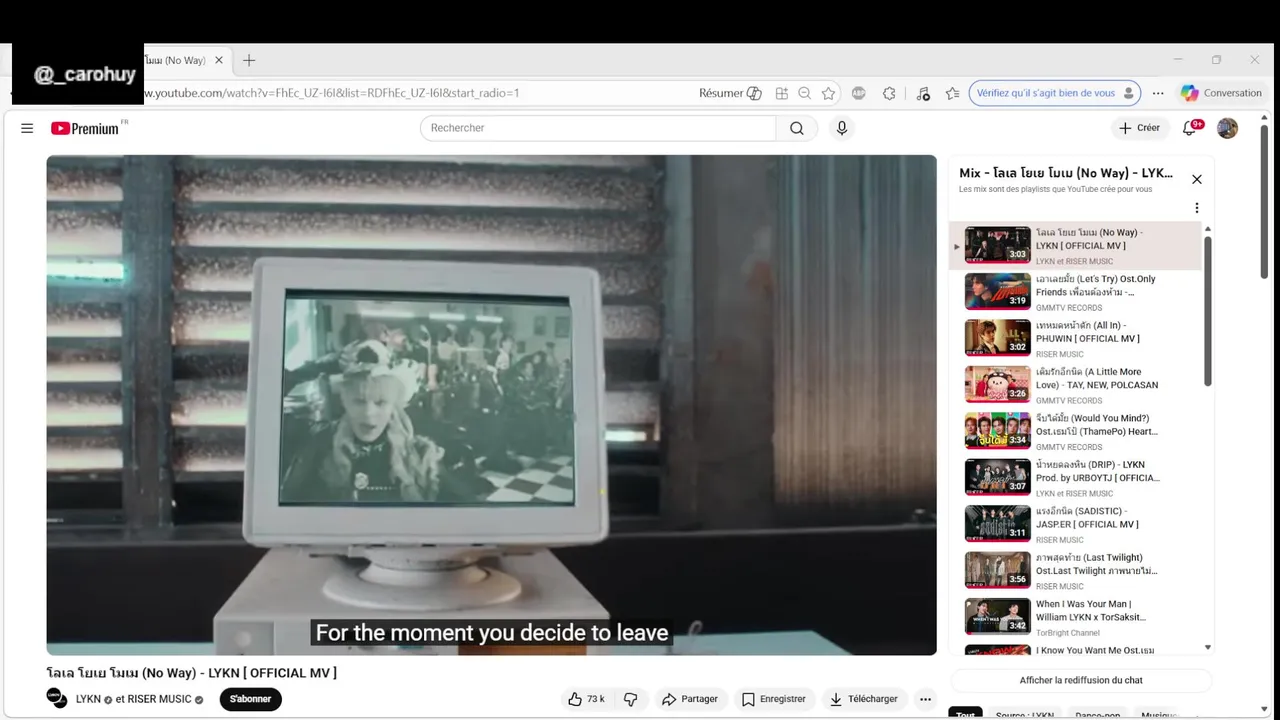Open the Copilot Conversation button
1280x720 pixels.
1222,93
